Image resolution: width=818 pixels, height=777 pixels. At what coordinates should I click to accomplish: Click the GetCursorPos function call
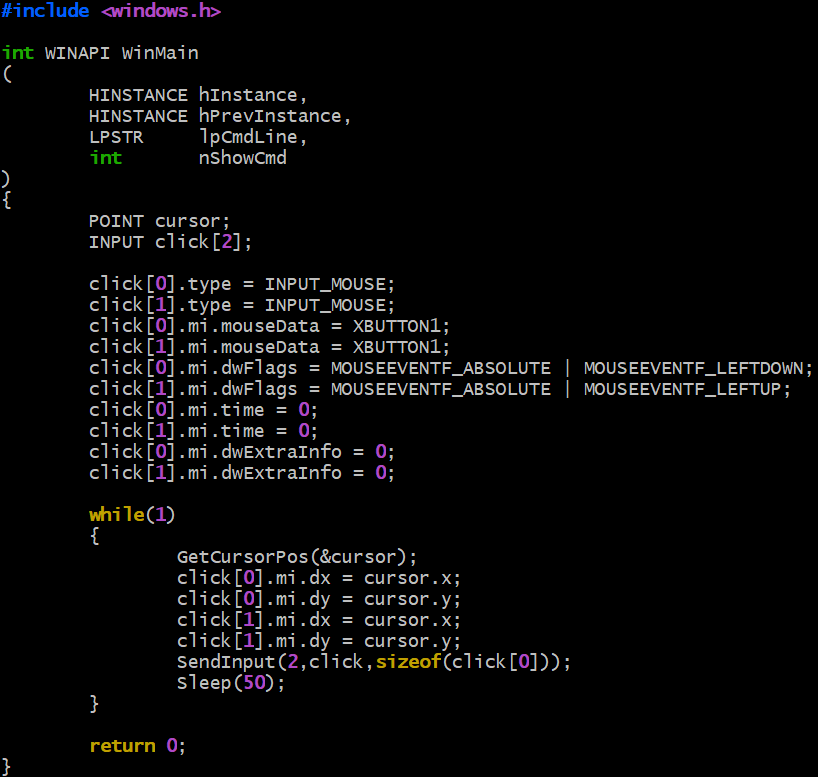coord(243,557)
